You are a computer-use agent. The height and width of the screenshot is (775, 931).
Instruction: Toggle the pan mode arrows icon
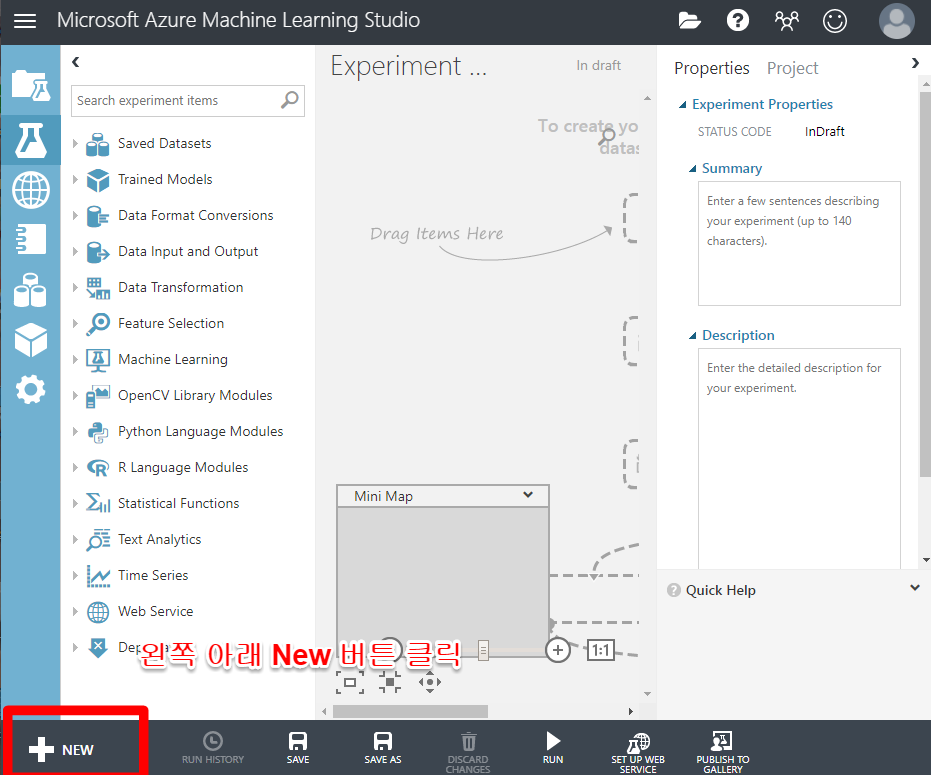click(430, 682)
